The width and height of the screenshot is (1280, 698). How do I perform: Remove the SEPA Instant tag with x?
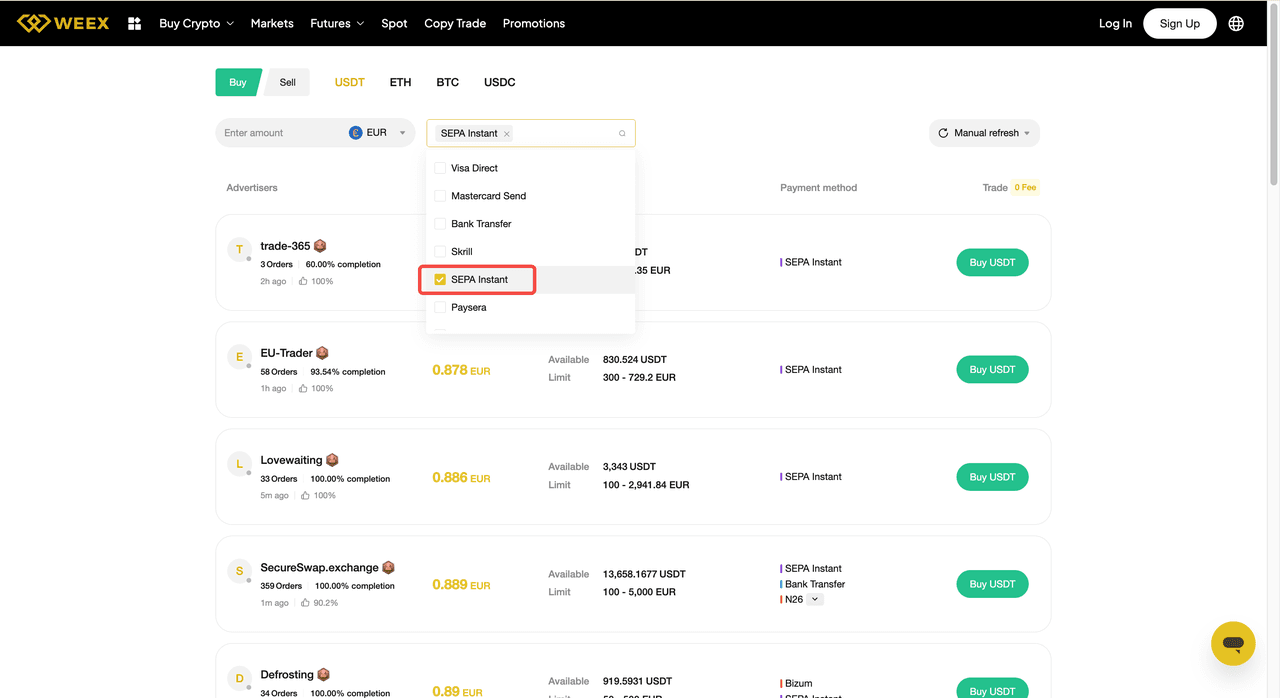(x=507, y=134)
